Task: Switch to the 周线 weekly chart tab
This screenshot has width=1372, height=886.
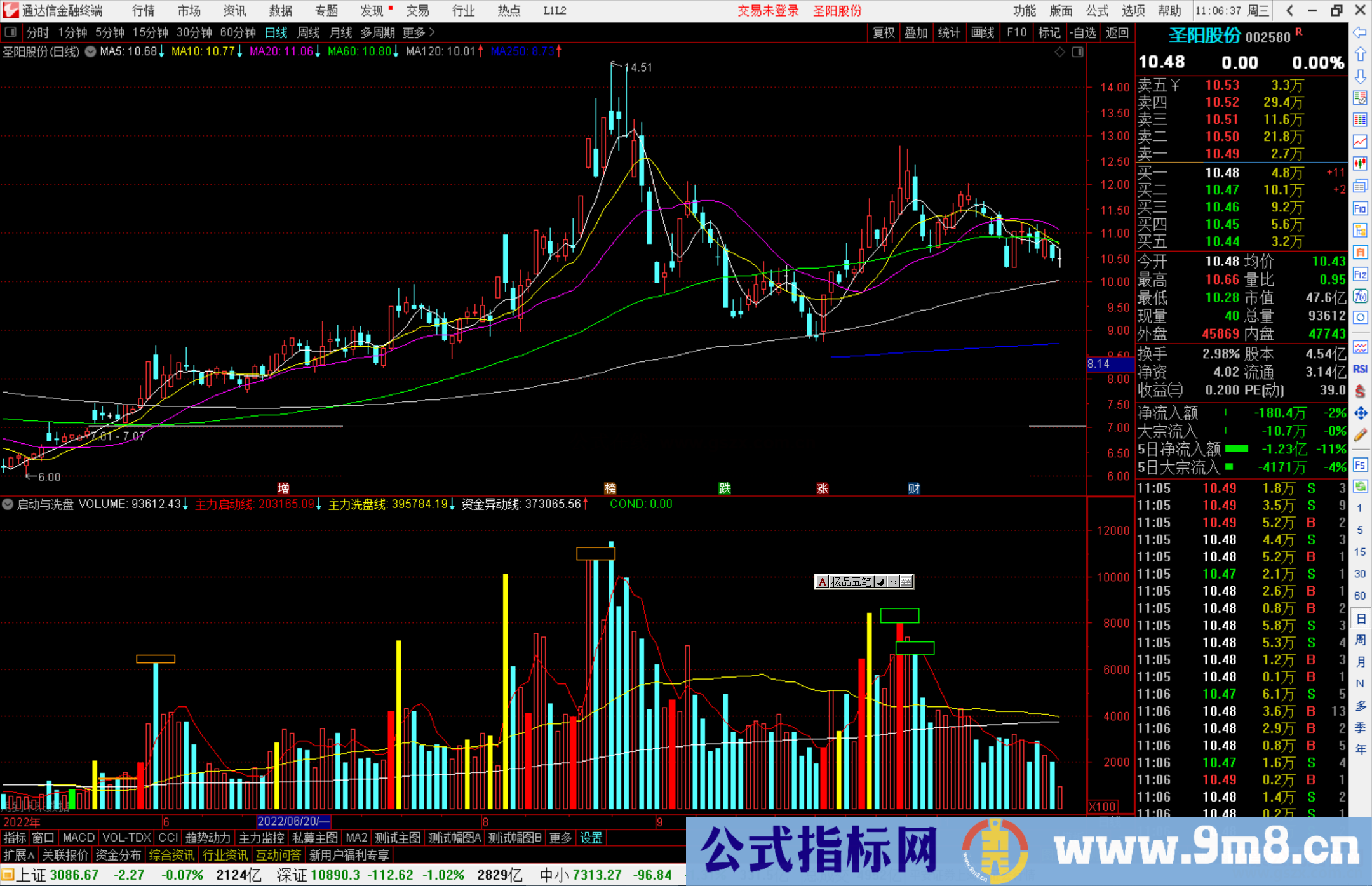Action: pyautogui.click(x=308, y=32)
